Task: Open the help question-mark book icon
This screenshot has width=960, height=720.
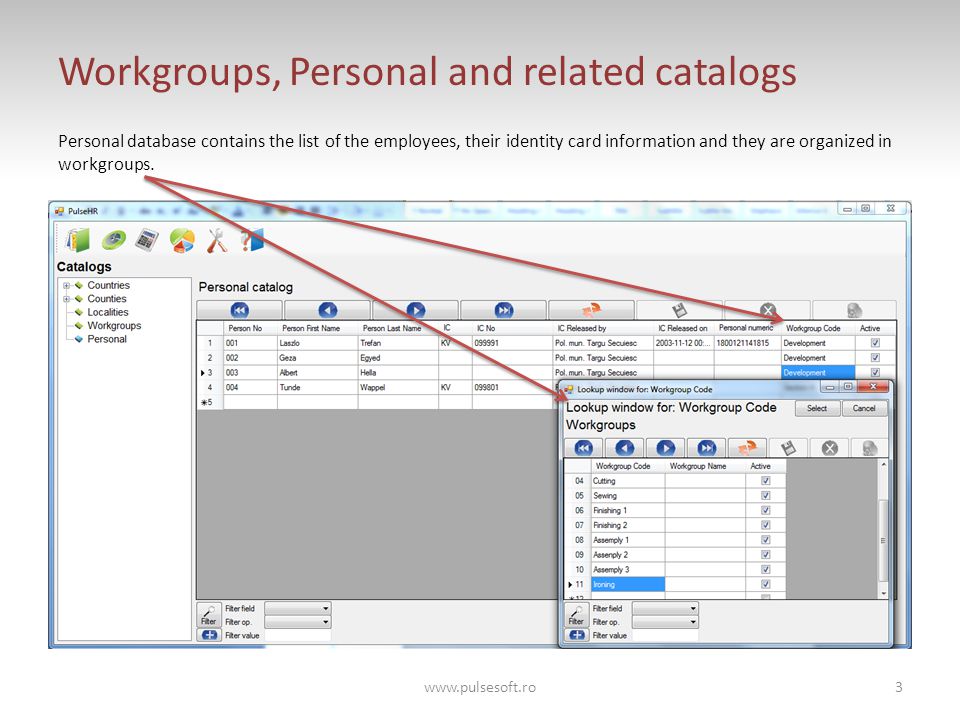Action: click(252, 240)
